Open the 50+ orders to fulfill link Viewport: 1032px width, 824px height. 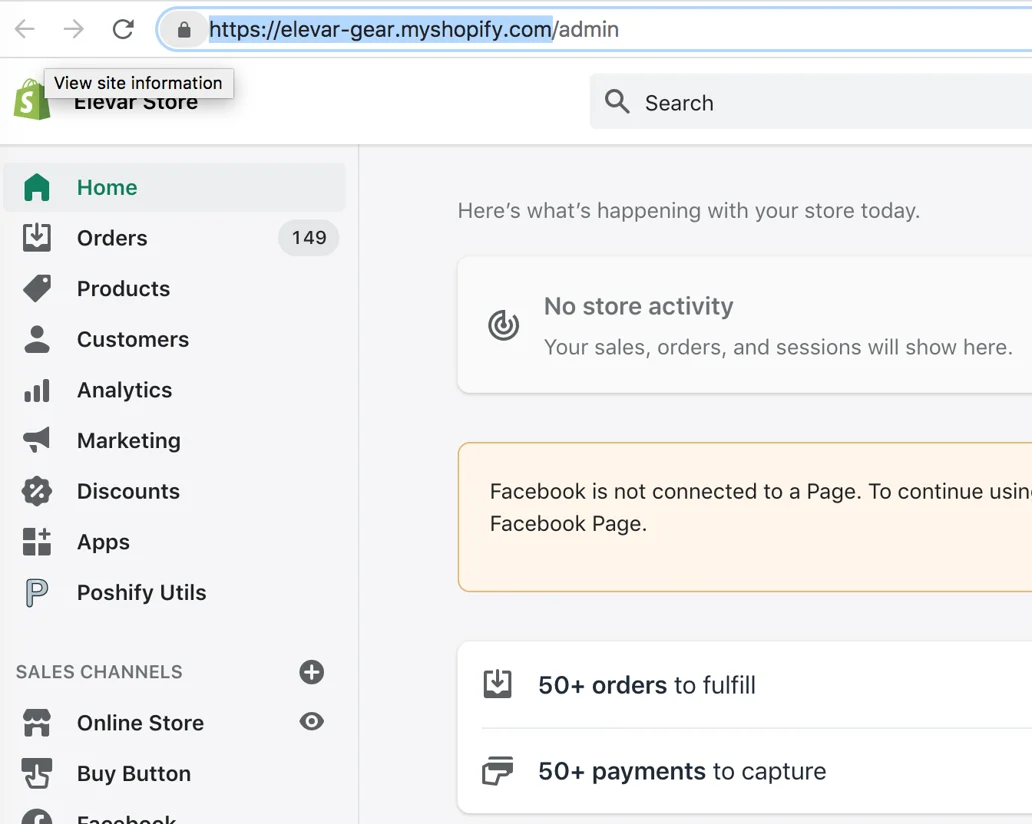coord(646,685)
